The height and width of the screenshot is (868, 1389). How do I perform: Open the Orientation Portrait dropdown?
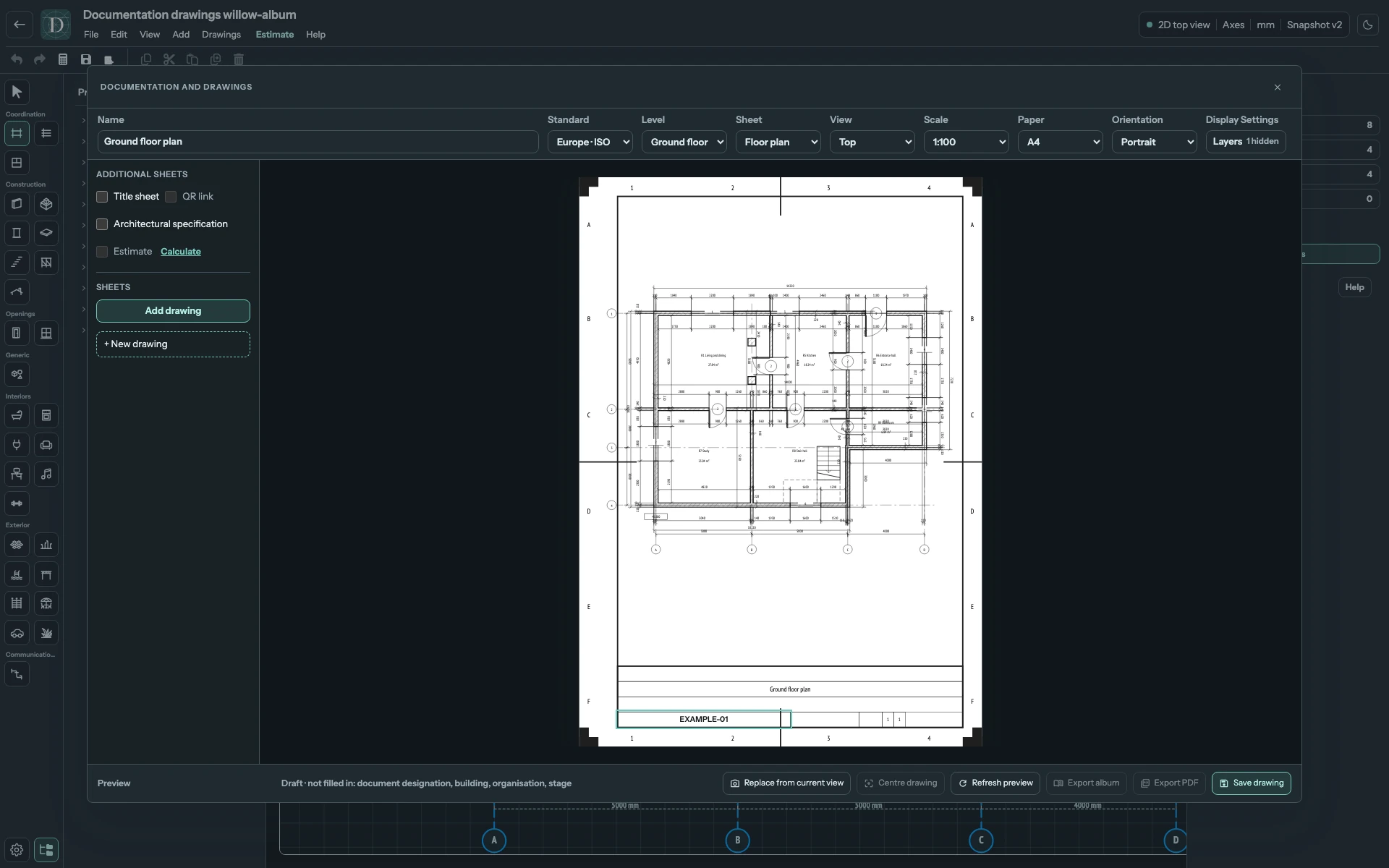(x=1154, y=142)
